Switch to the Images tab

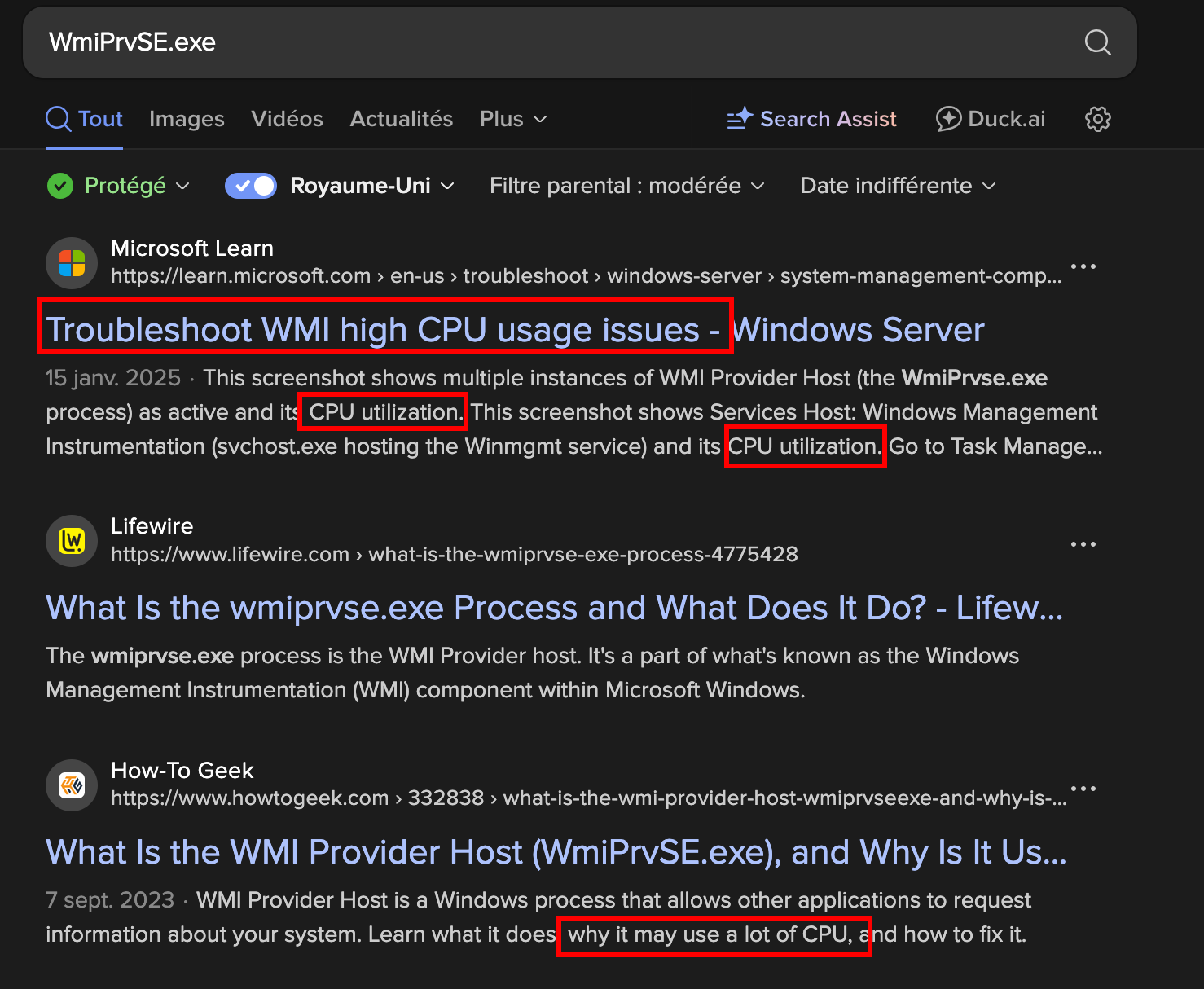pos(187,119)
